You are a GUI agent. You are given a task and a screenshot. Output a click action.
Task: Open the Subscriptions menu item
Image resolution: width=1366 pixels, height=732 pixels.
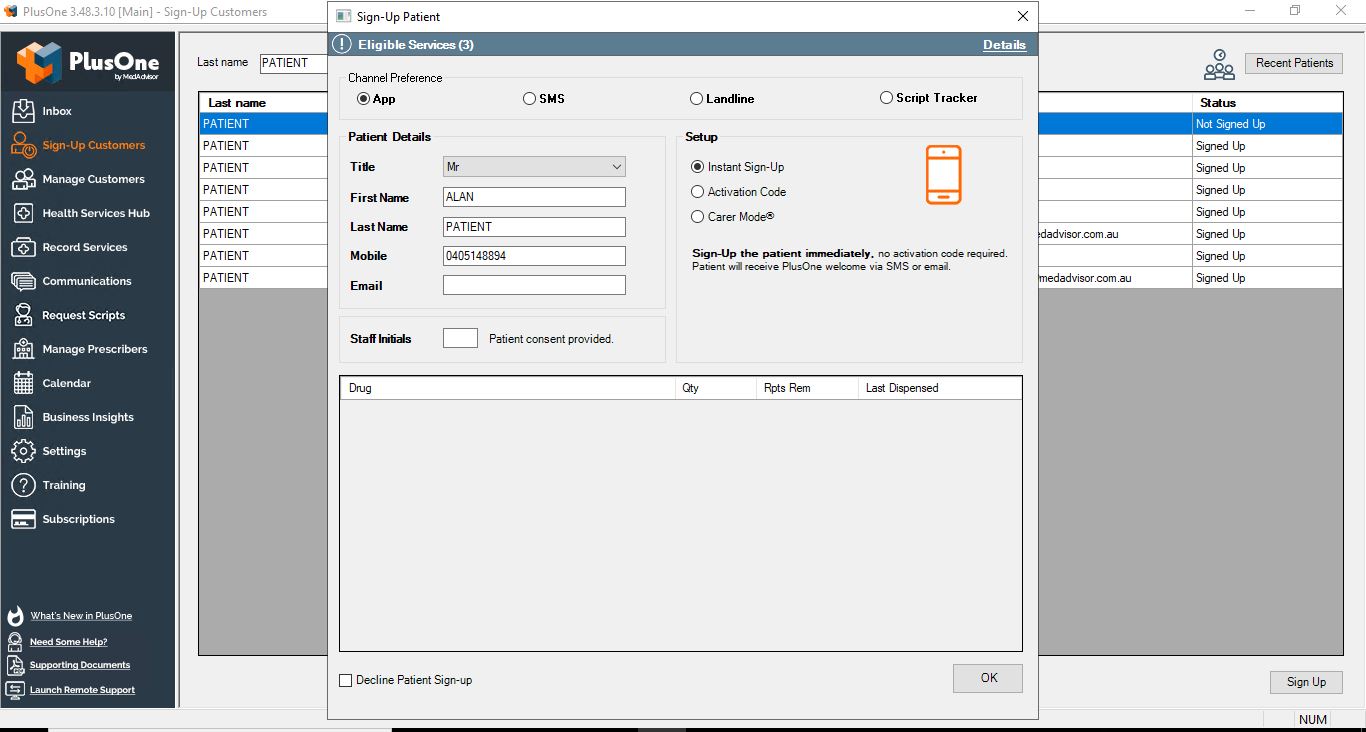[x=79, y=519]
